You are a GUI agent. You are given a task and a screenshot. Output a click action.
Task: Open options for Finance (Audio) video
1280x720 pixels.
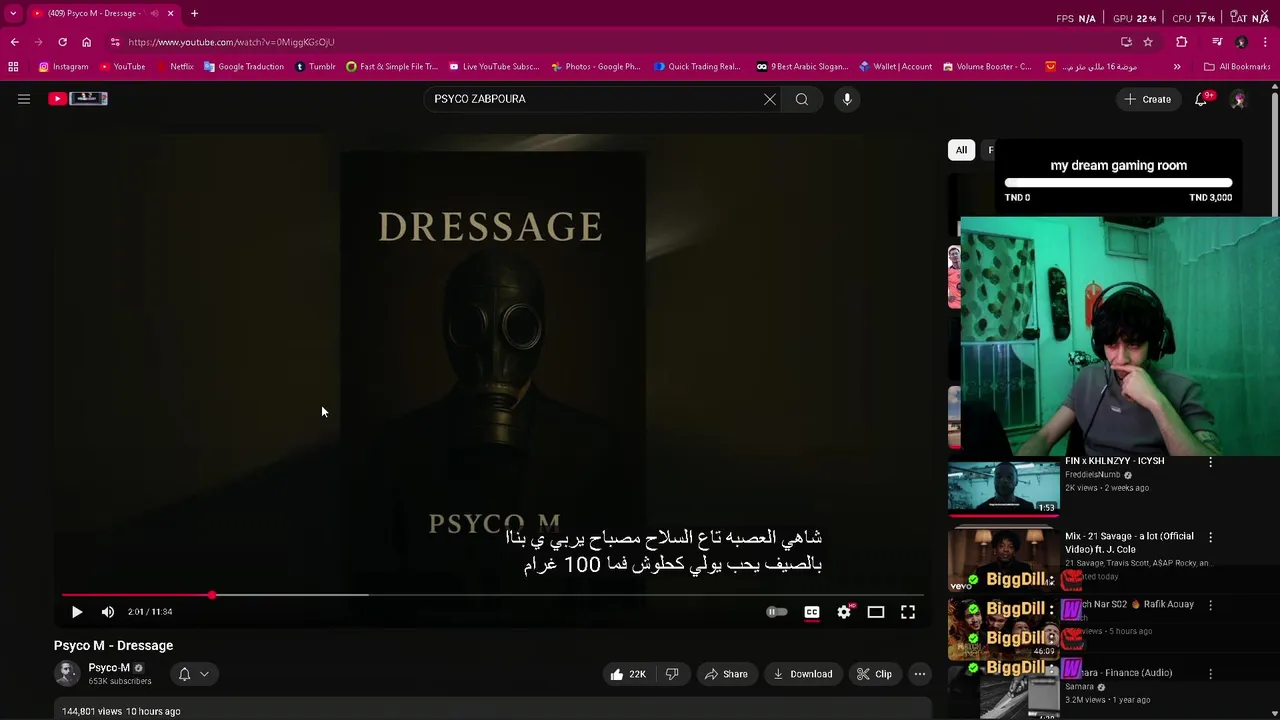(1211, 674)
